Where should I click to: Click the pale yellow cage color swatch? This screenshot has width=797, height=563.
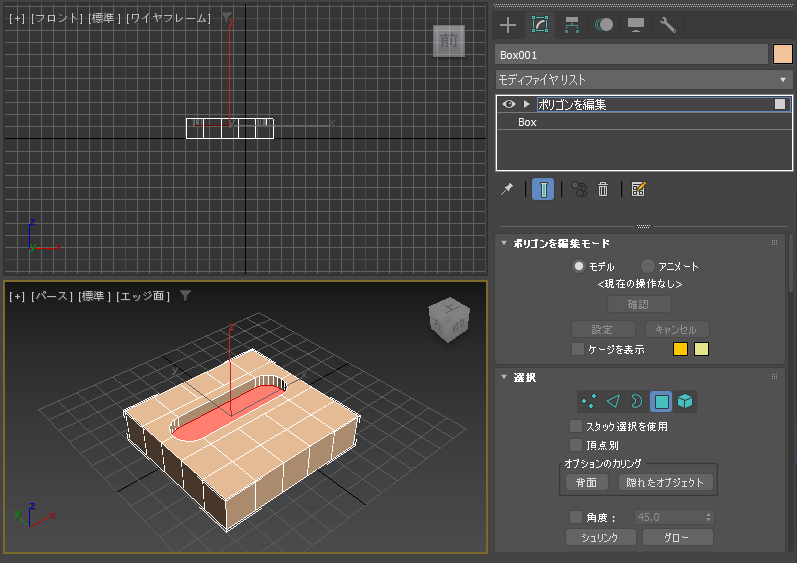(701, 350)
